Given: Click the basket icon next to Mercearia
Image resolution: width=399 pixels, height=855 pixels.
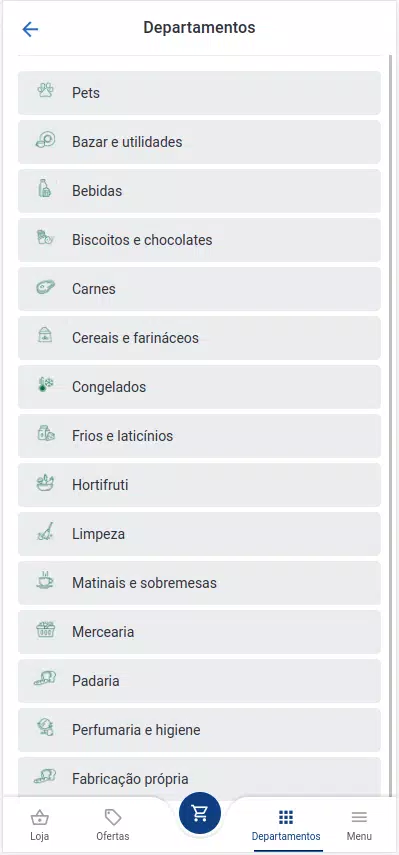Looking at the screenshot, I should pos(46,630).
